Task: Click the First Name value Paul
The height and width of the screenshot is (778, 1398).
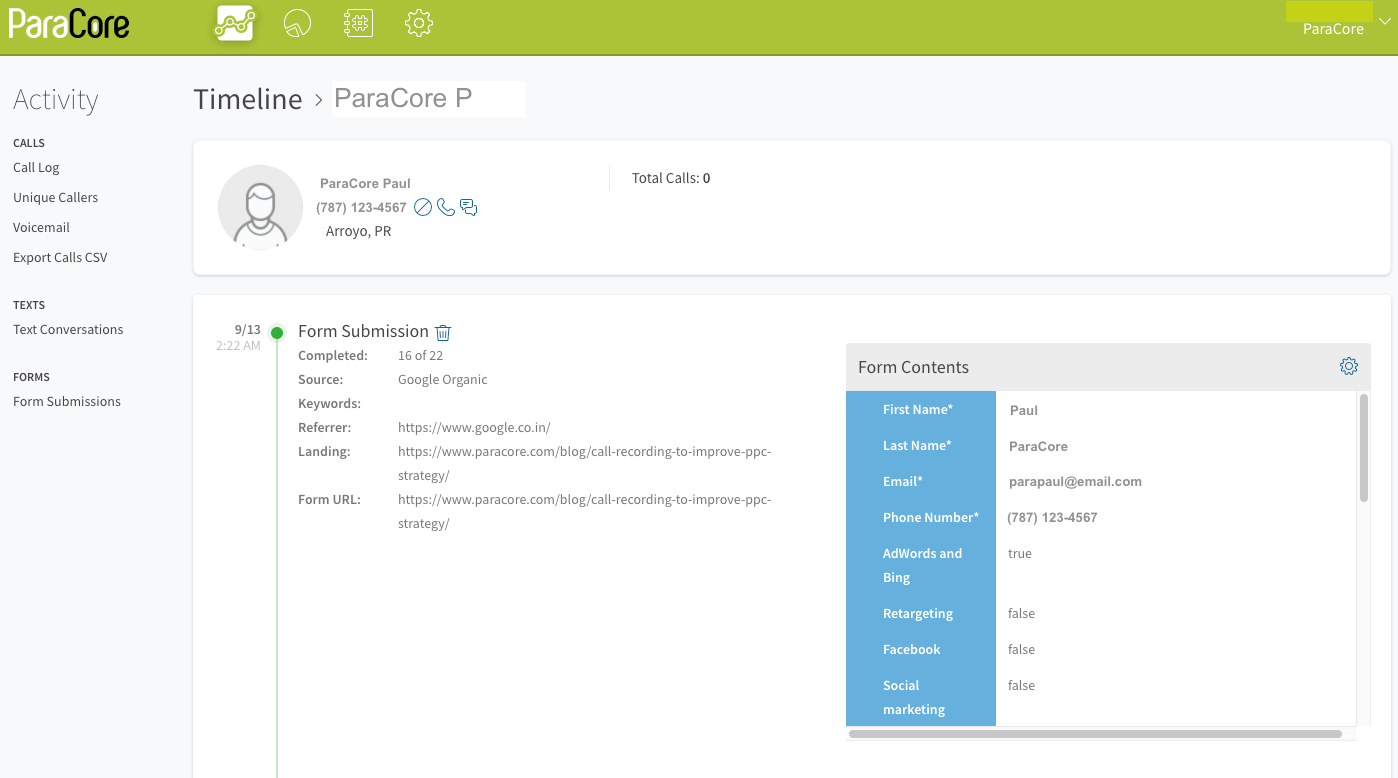Action: tap(1024, 410)
